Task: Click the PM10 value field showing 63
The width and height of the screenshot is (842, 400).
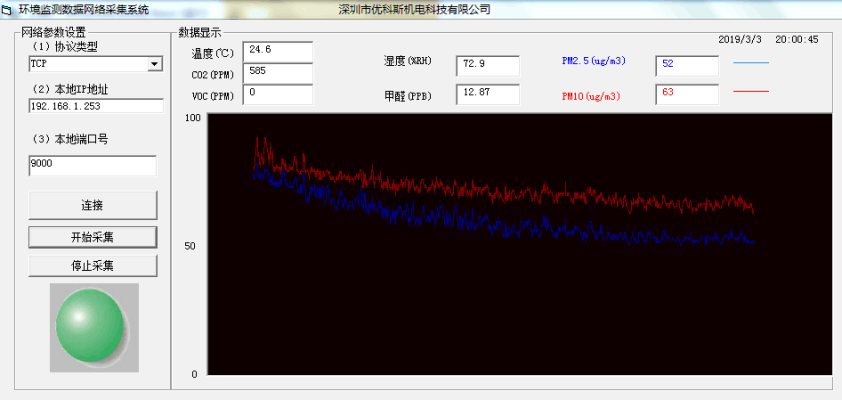Action: [x=687, y=94]
